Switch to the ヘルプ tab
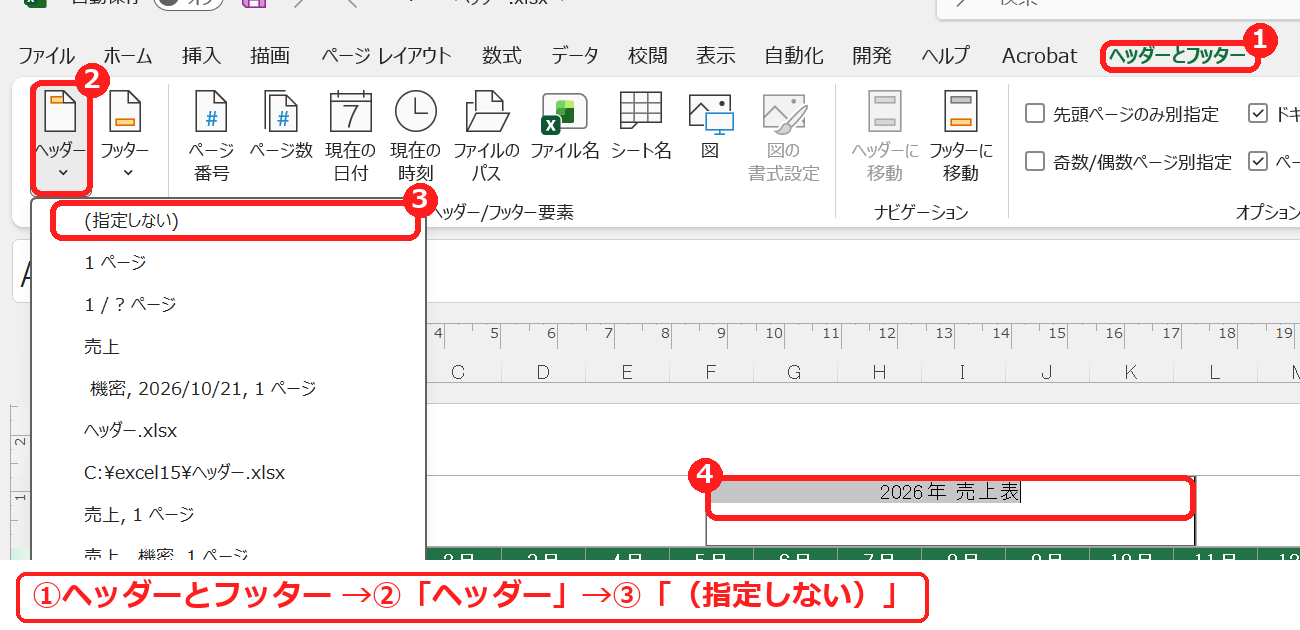The height and width of the screenshot is (630, 1300). [946, 56]
